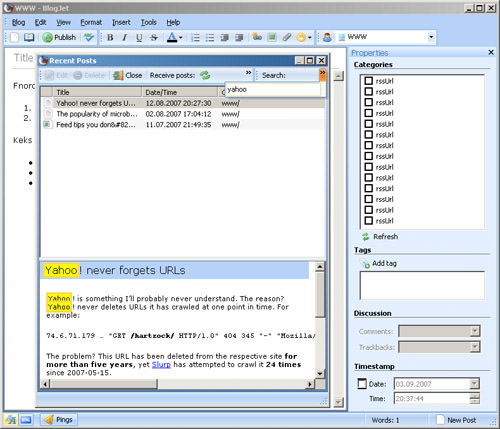Adjust the Time spinner arrows
500x429 pixels.
475,398
